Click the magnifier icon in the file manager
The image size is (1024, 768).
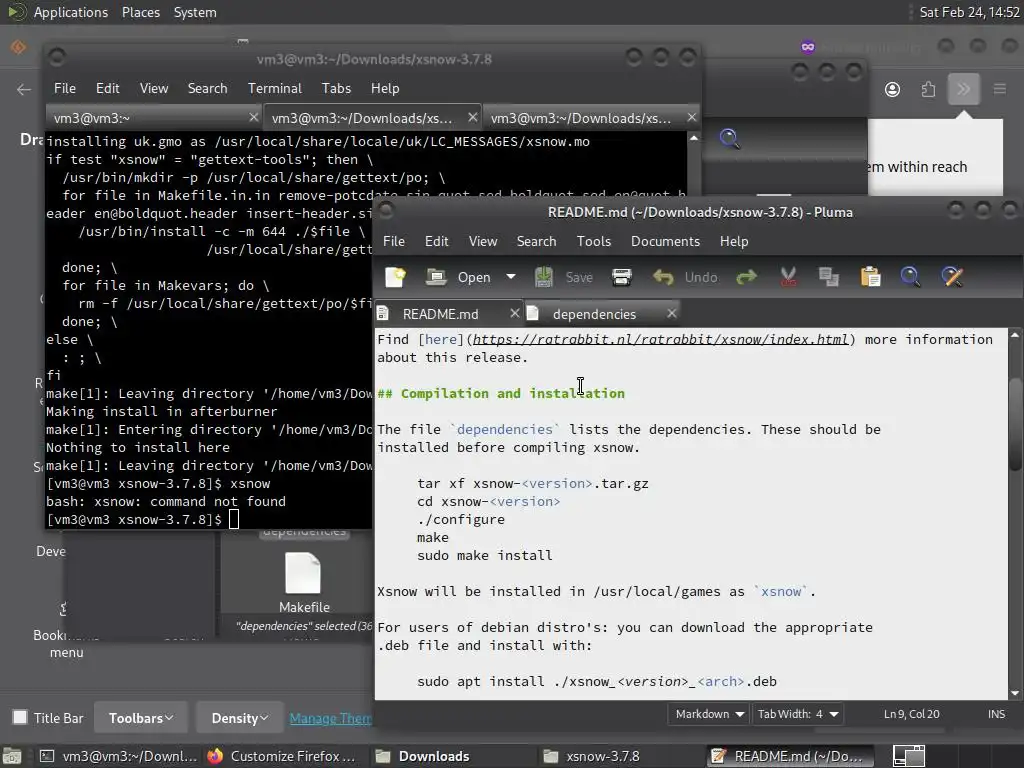point(729,138)
